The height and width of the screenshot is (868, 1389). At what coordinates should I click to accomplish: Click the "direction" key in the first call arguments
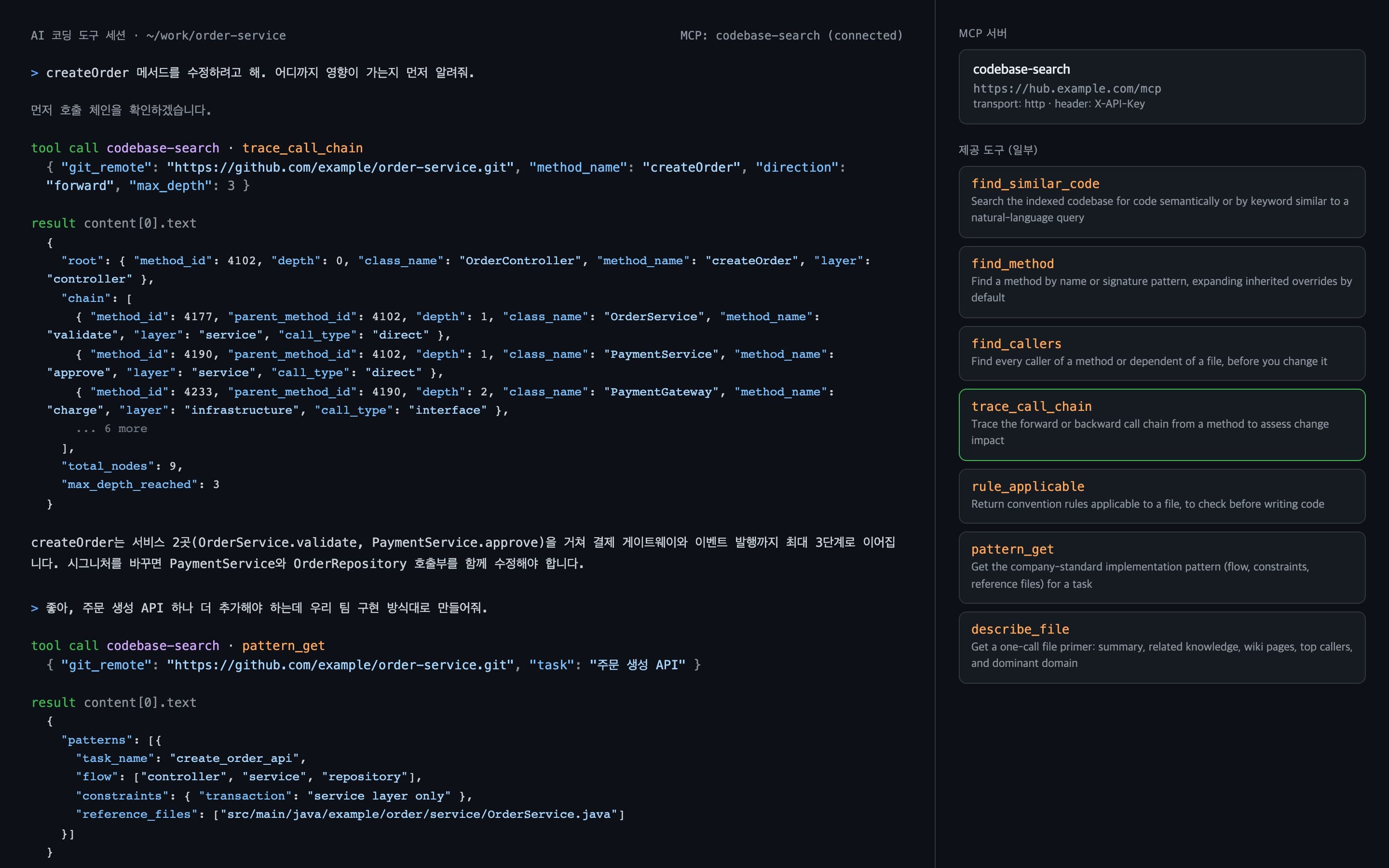(x=797, y=167)
